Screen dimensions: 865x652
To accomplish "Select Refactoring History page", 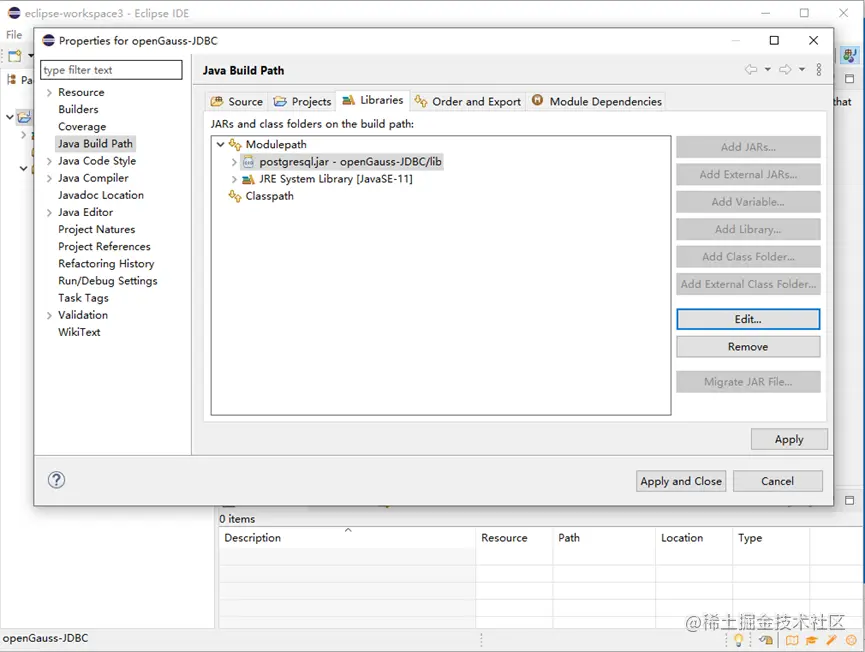I will point(106,263).
